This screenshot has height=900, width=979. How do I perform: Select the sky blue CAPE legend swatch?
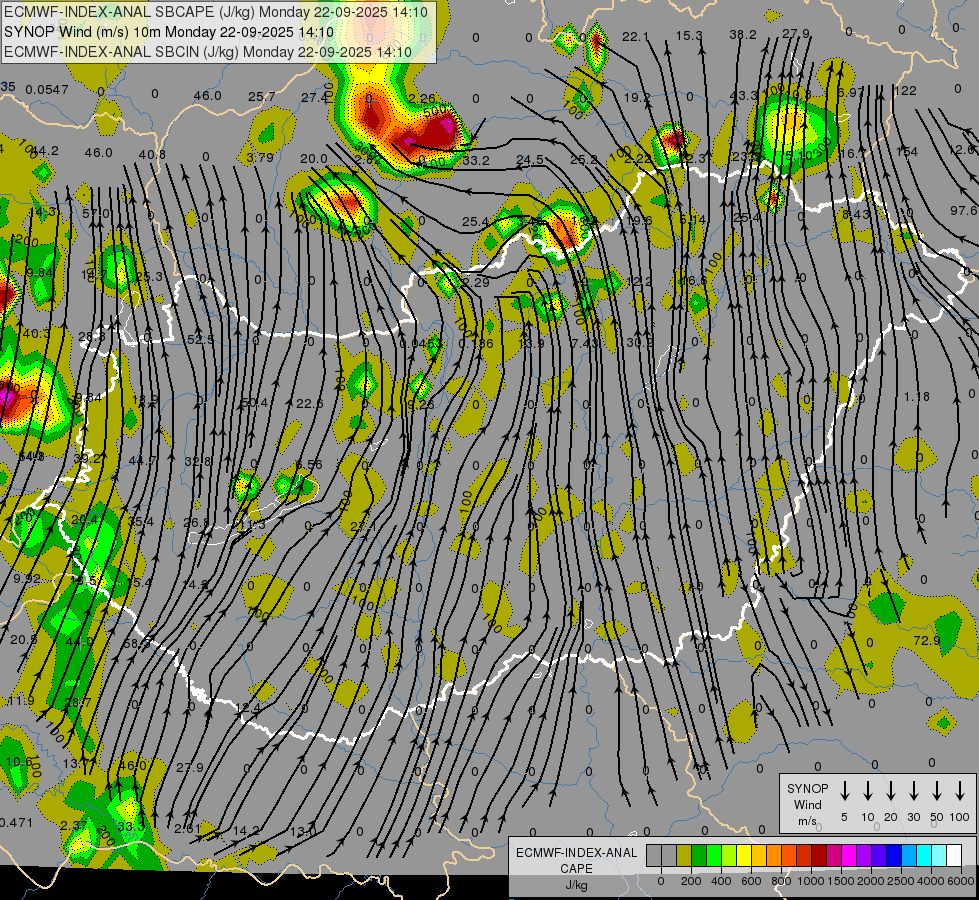click(x=910, y=855)
